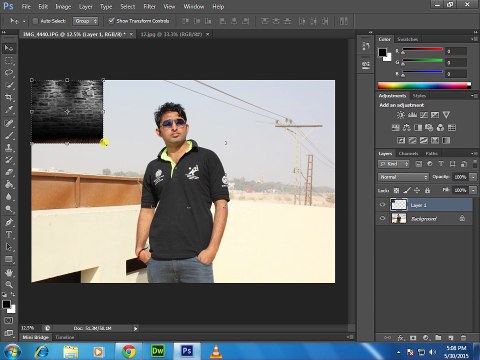Add a Hue/Saturation adjustment
The image size is (480, 360).
(396, 128)
